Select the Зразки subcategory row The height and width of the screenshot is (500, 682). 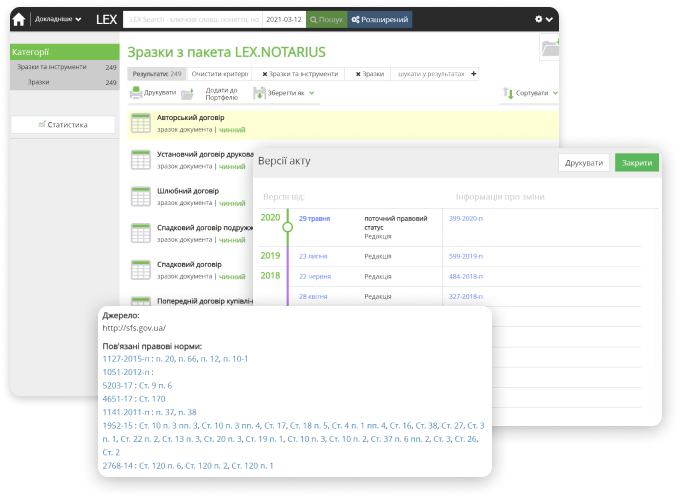pos(65,82)
